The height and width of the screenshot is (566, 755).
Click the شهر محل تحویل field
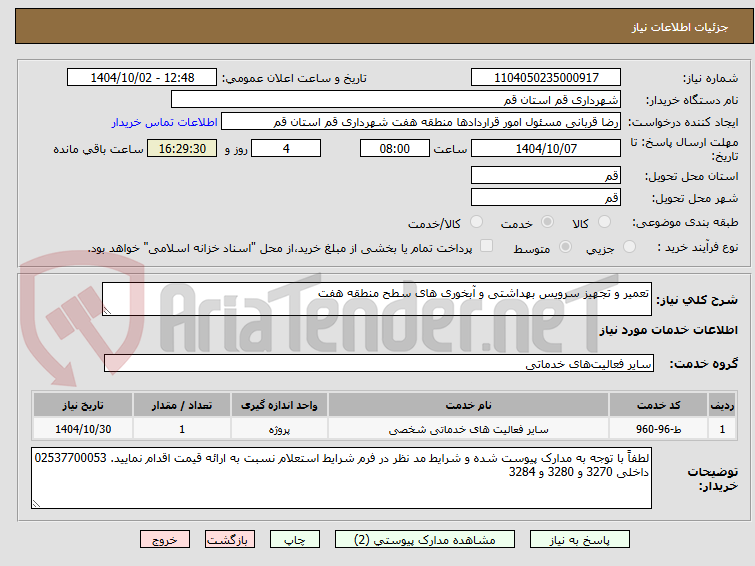pyautogui.click(x=546, y=197)
